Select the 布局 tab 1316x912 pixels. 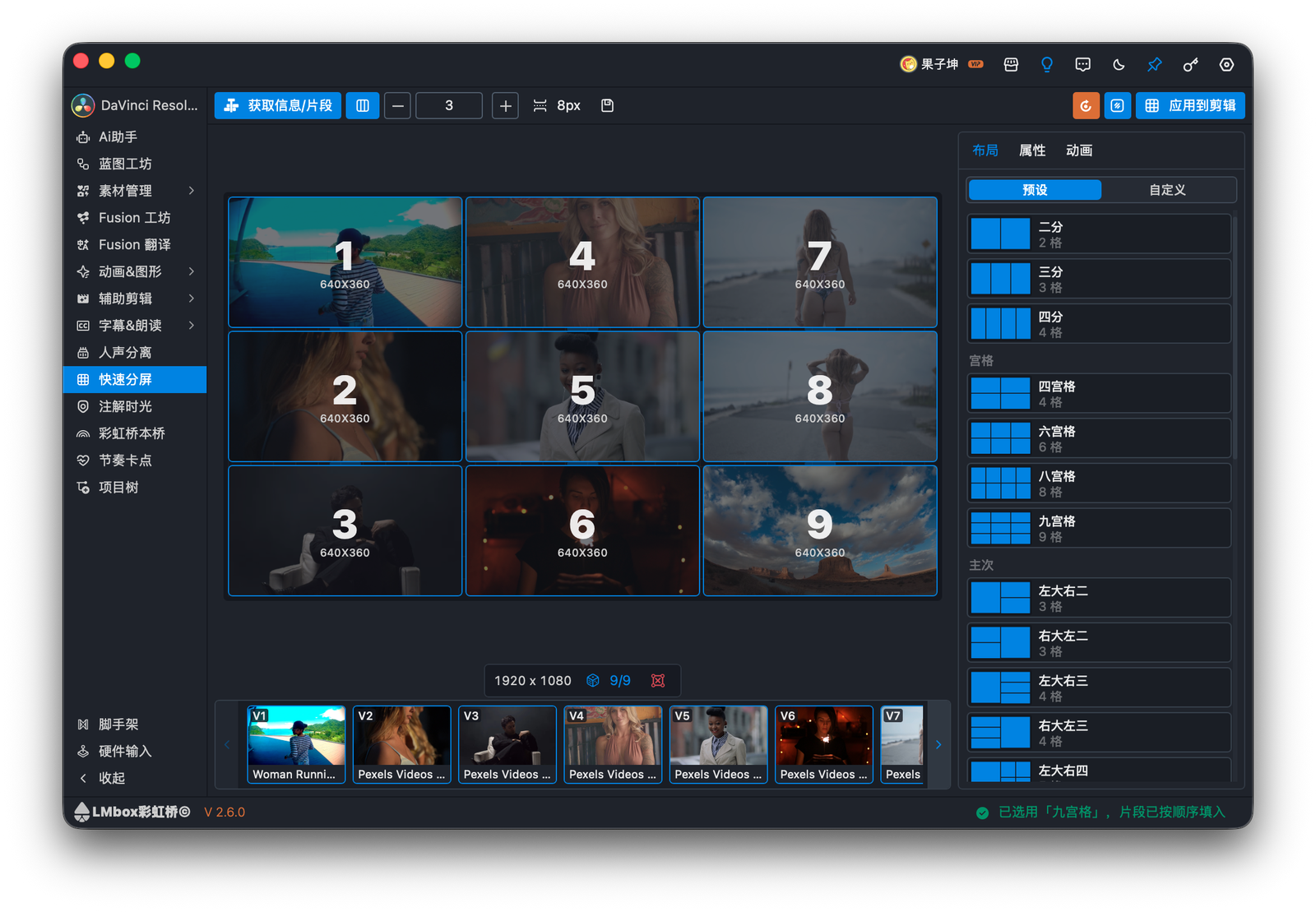coord(985,150)
